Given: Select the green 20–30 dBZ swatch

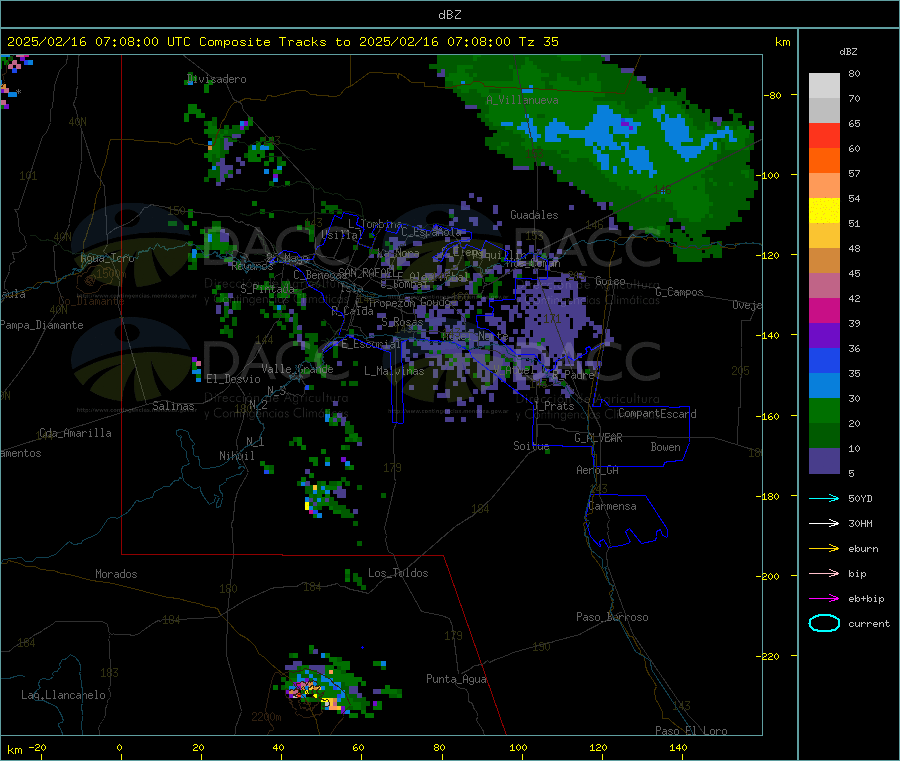Looking at the screenshot, I should 824,410.
